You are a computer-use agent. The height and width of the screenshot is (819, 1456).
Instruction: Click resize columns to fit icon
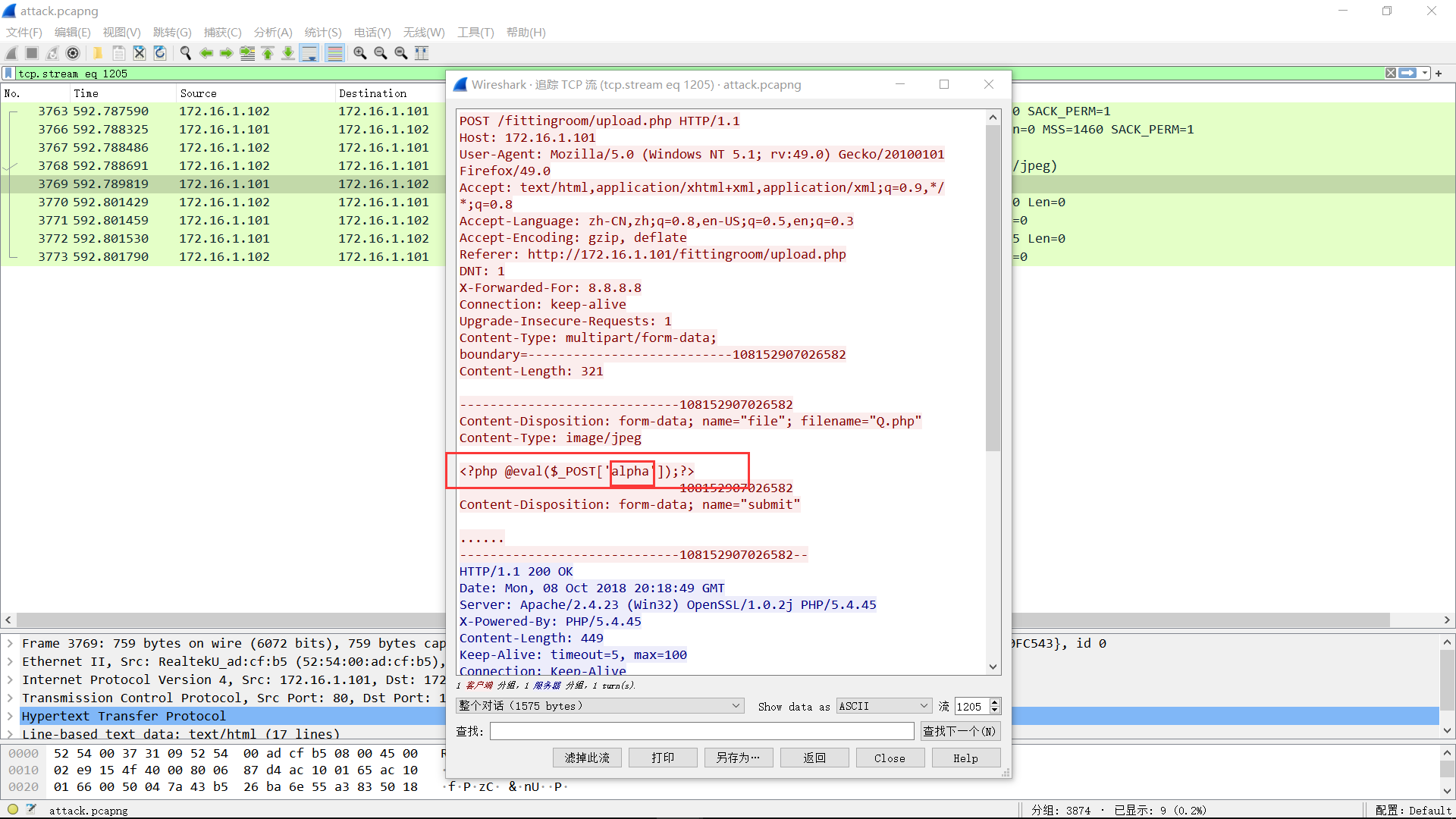(x=422, y=53)
